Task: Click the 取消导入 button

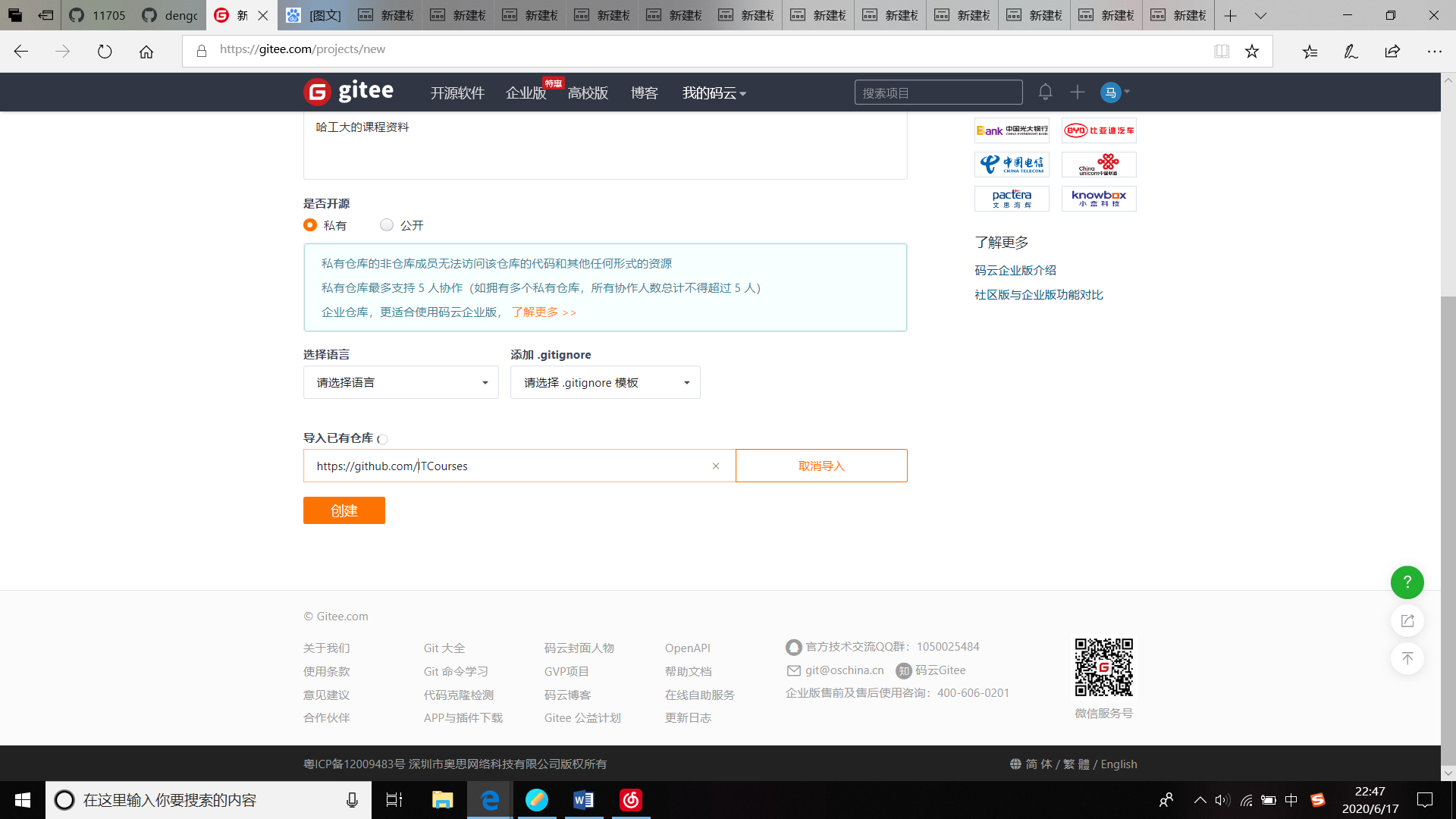Action: click(821, 466)
